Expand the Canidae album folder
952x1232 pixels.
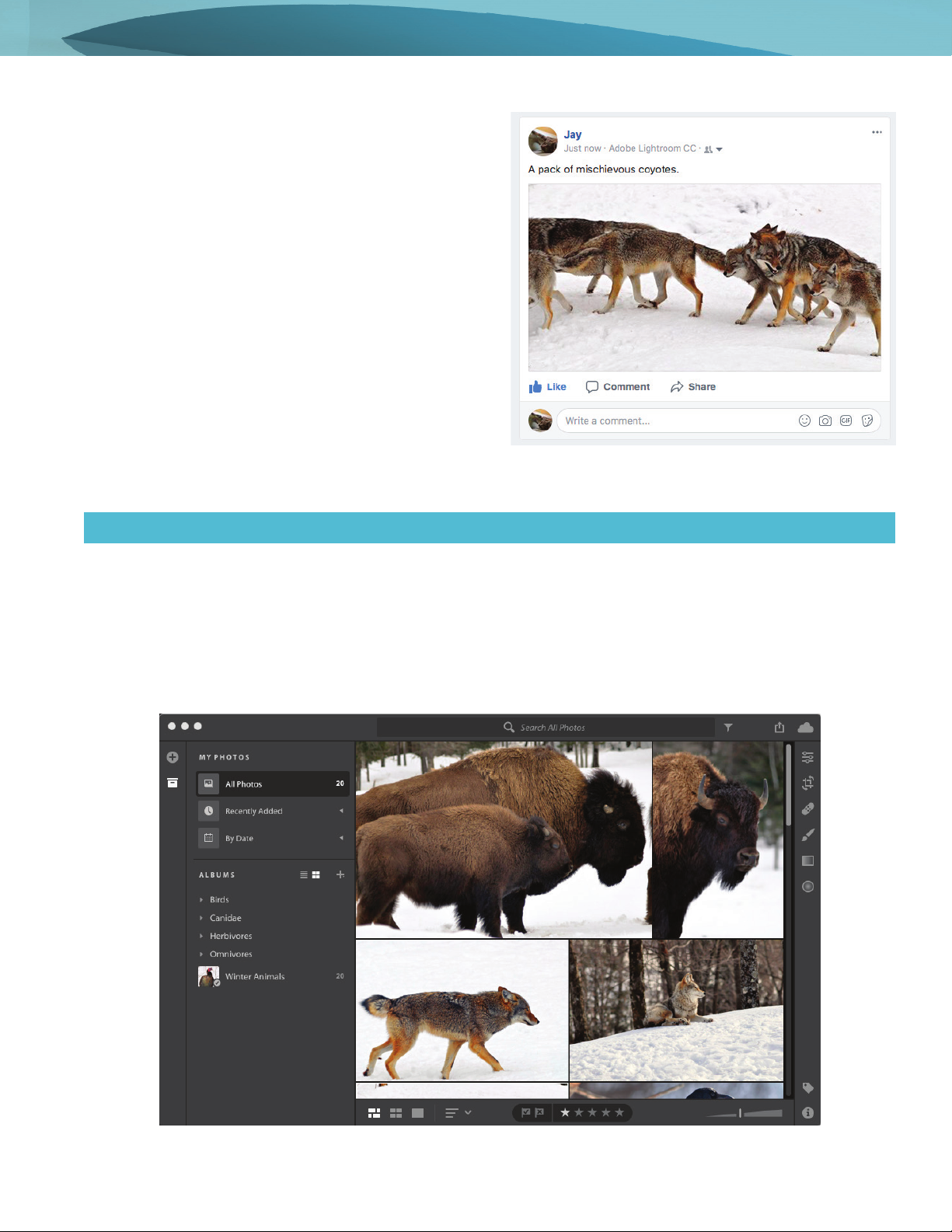[x=201, y=918]
